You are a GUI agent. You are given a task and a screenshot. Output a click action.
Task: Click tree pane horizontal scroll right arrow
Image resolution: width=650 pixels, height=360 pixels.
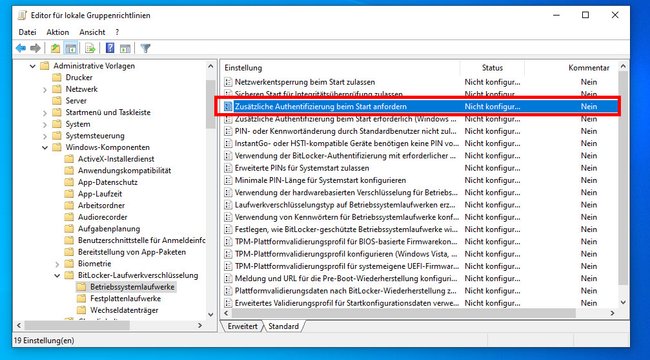point(200,326)
